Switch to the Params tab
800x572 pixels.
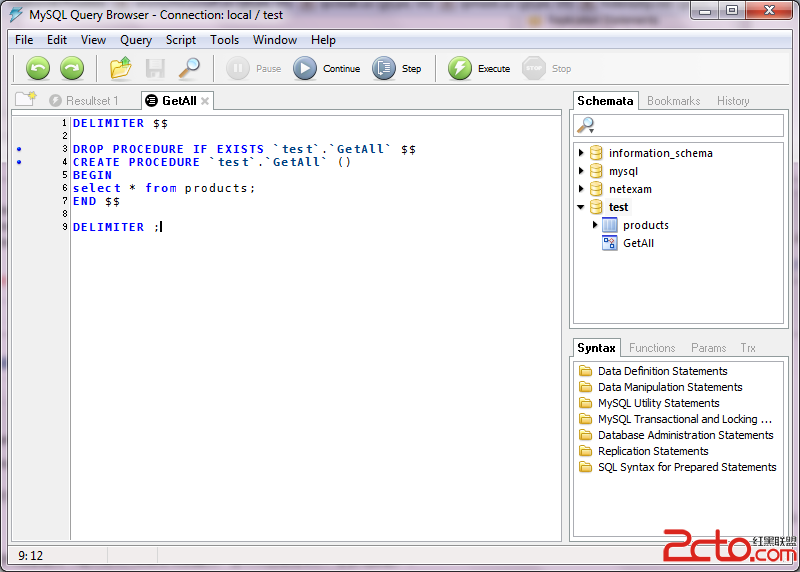(x=708, y=347)
